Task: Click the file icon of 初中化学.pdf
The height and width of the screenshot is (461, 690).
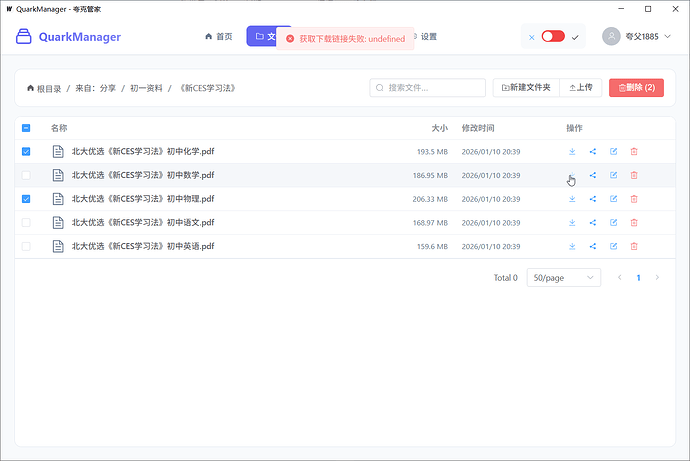Action: (x=58, y=151)
